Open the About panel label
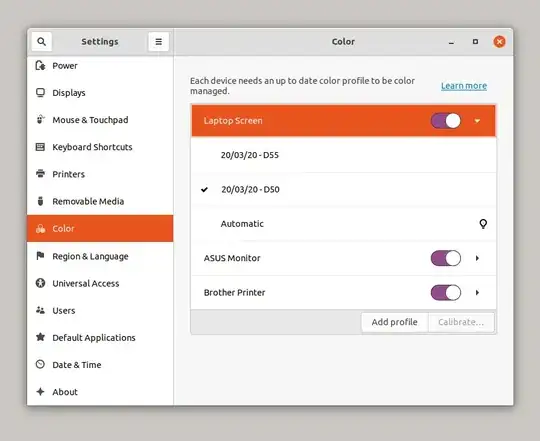 point(65,392)
